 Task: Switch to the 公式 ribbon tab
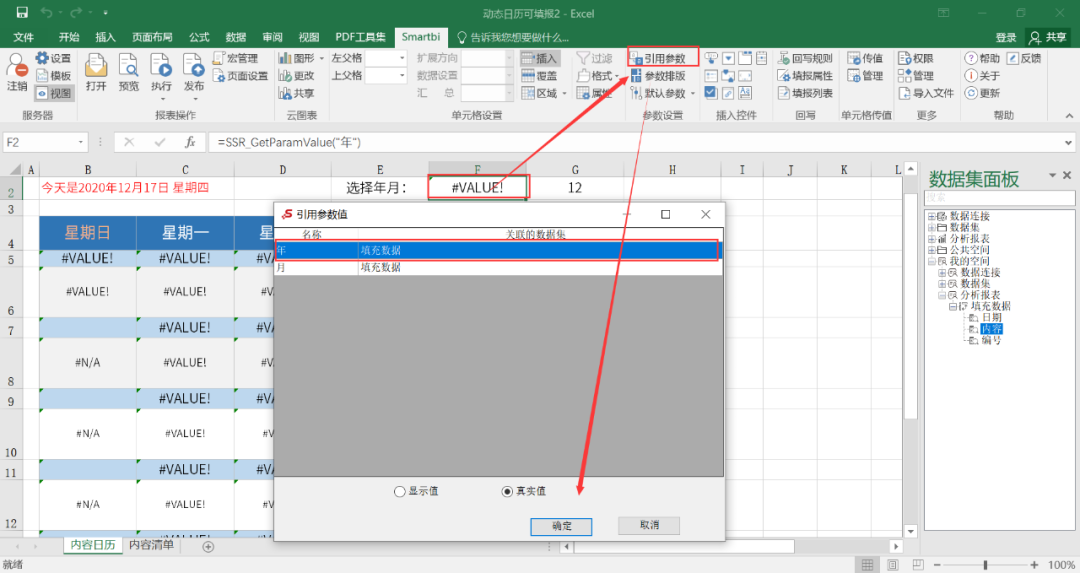199,37
